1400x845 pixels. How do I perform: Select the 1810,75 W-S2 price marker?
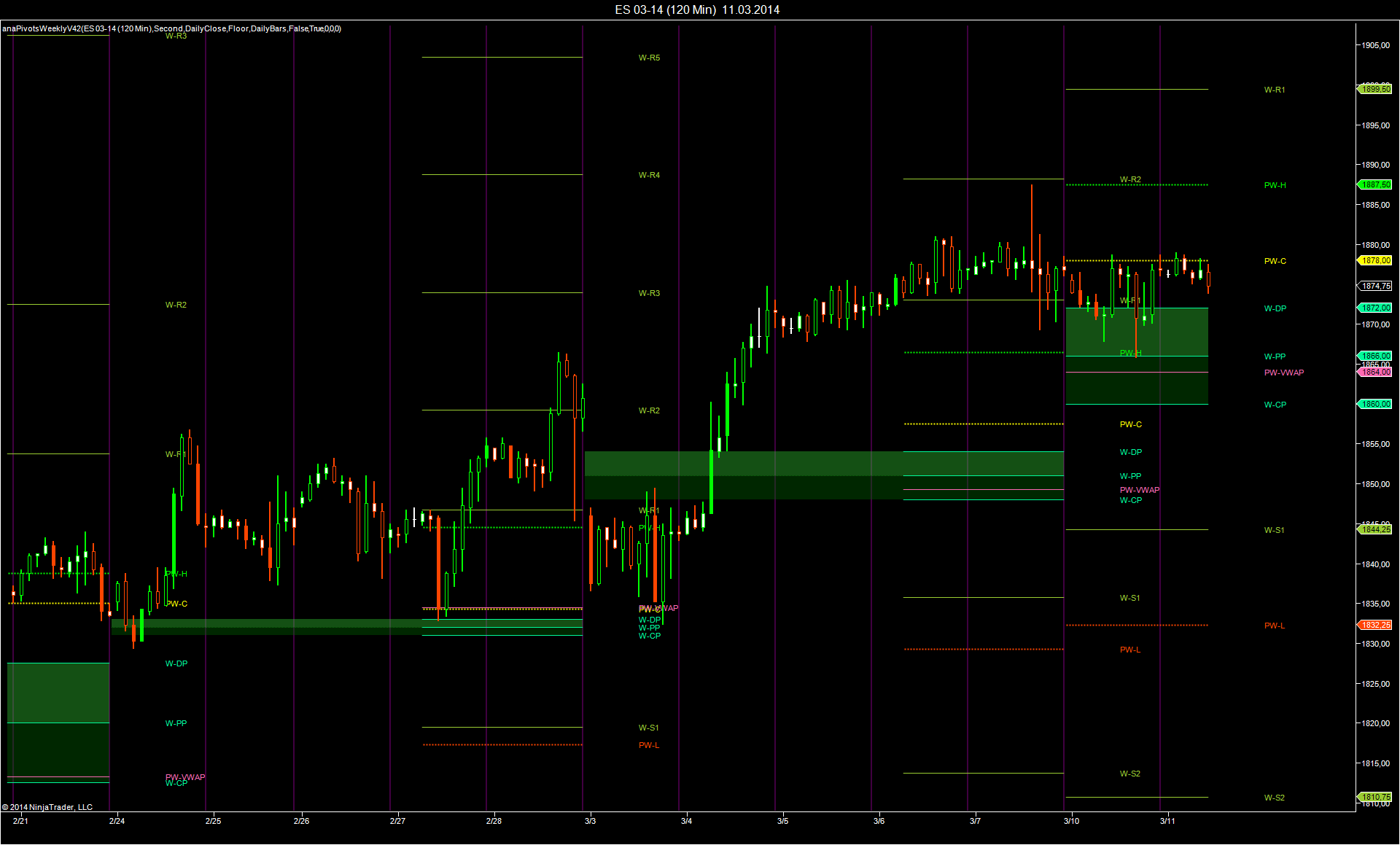(1376, 798)
